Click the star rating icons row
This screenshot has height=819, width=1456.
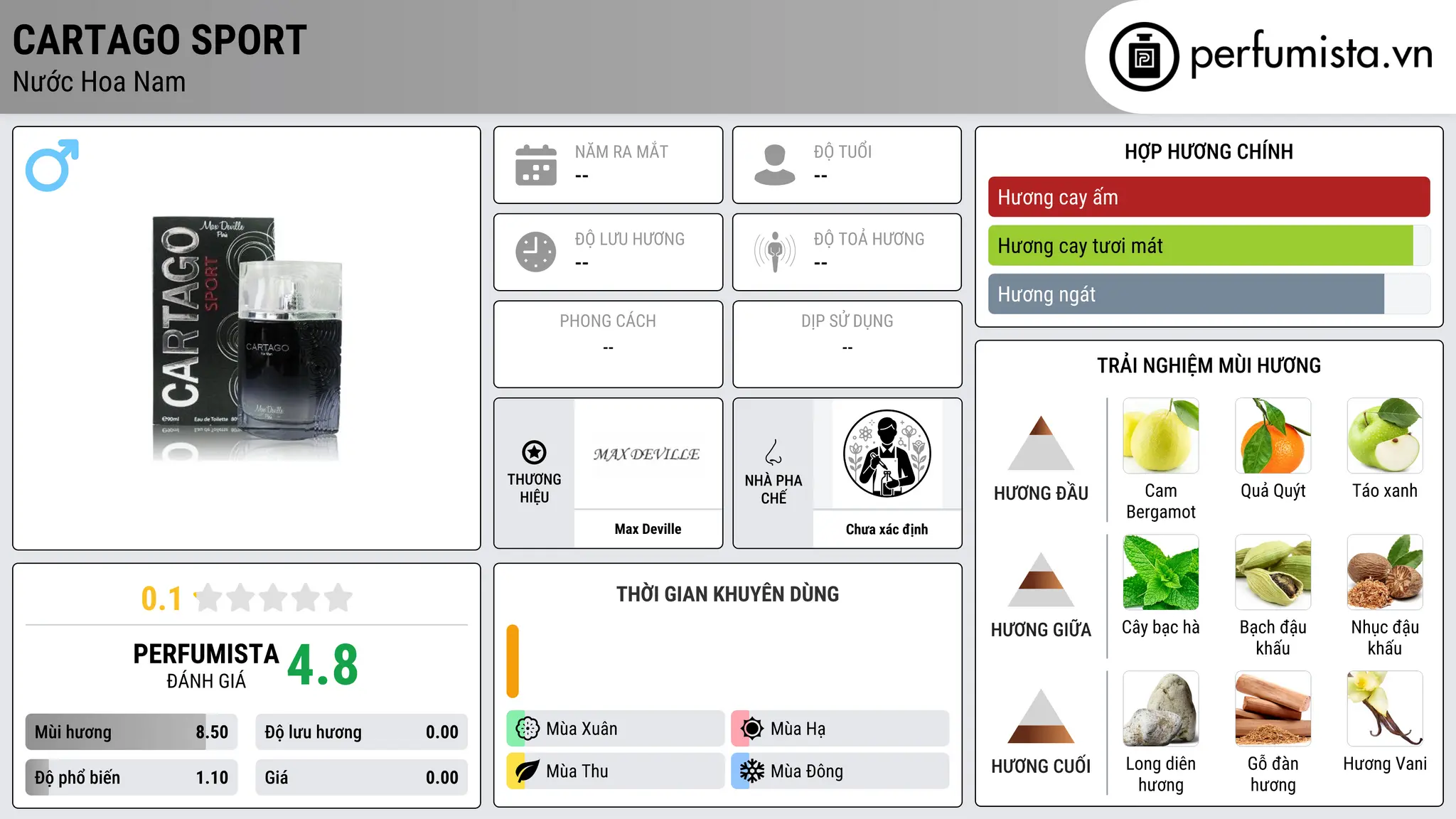274,598
